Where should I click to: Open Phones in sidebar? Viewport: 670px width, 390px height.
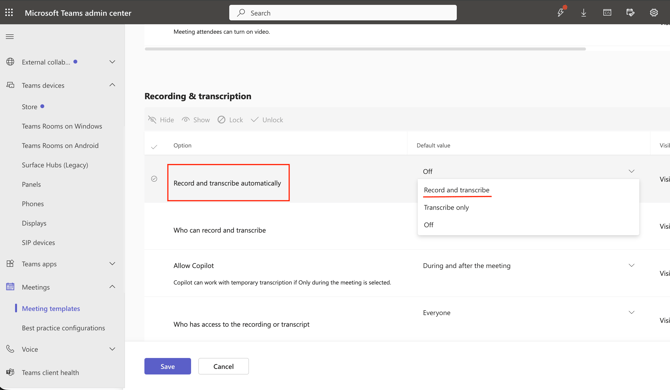tap(33, 204)
